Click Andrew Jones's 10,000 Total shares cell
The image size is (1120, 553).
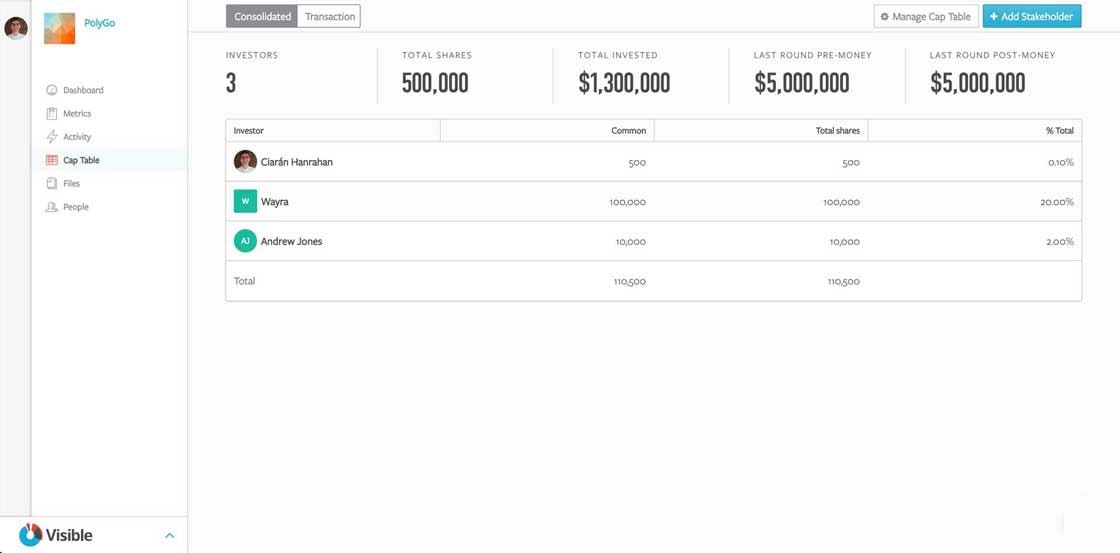[844, 241]
